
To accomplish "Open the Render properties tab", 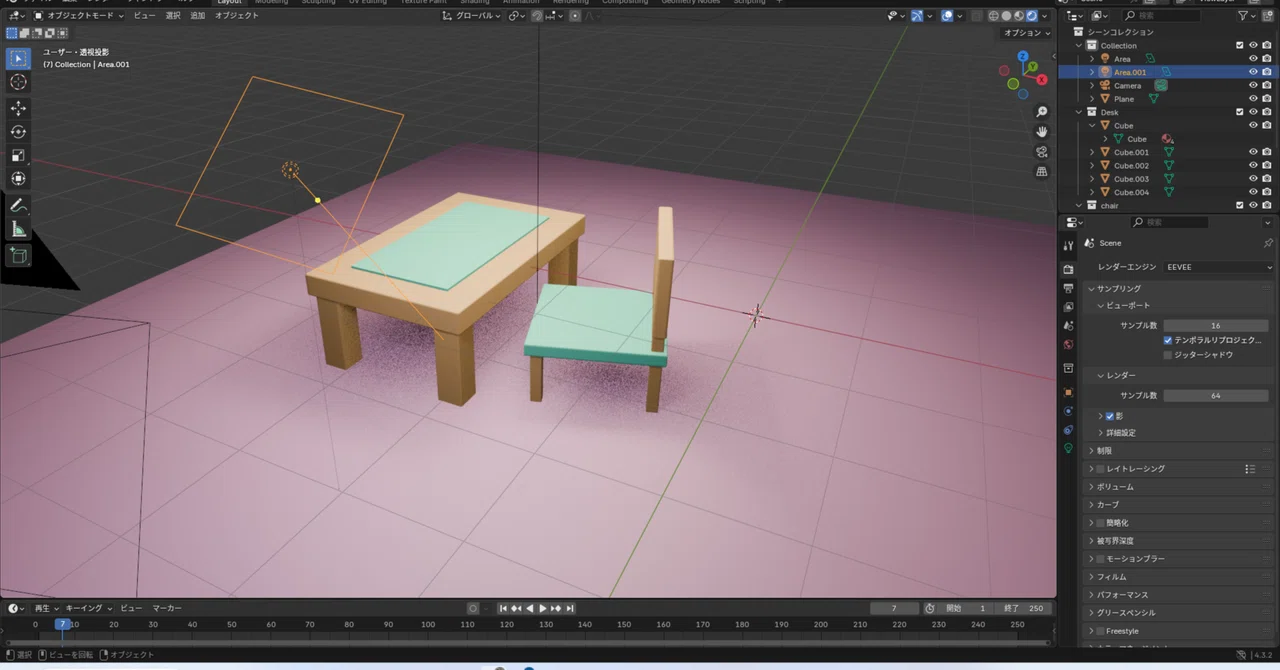I will click(1068, 269).
